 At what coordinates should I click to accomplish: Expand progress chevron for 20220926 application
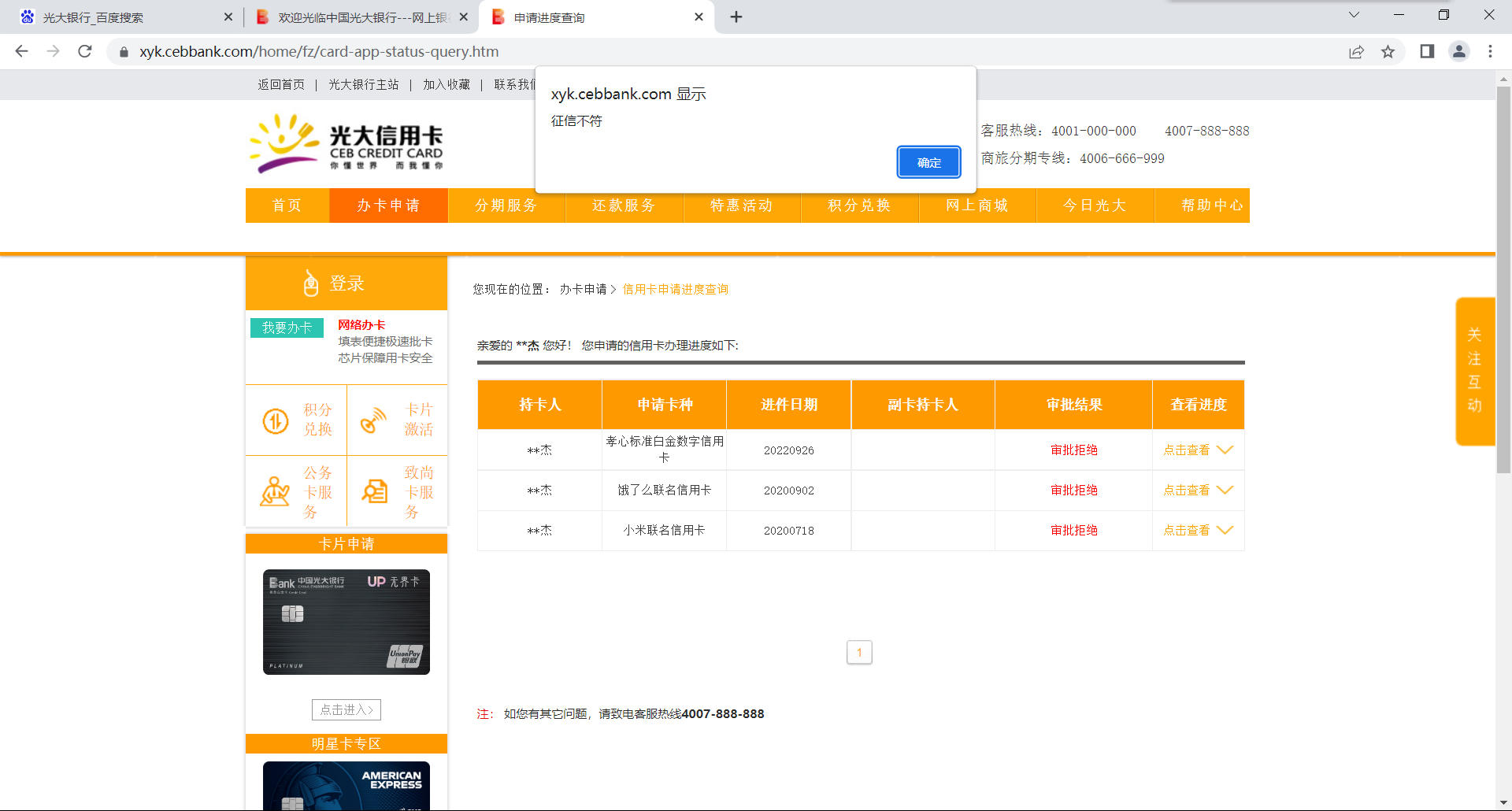click(1225, 450)
